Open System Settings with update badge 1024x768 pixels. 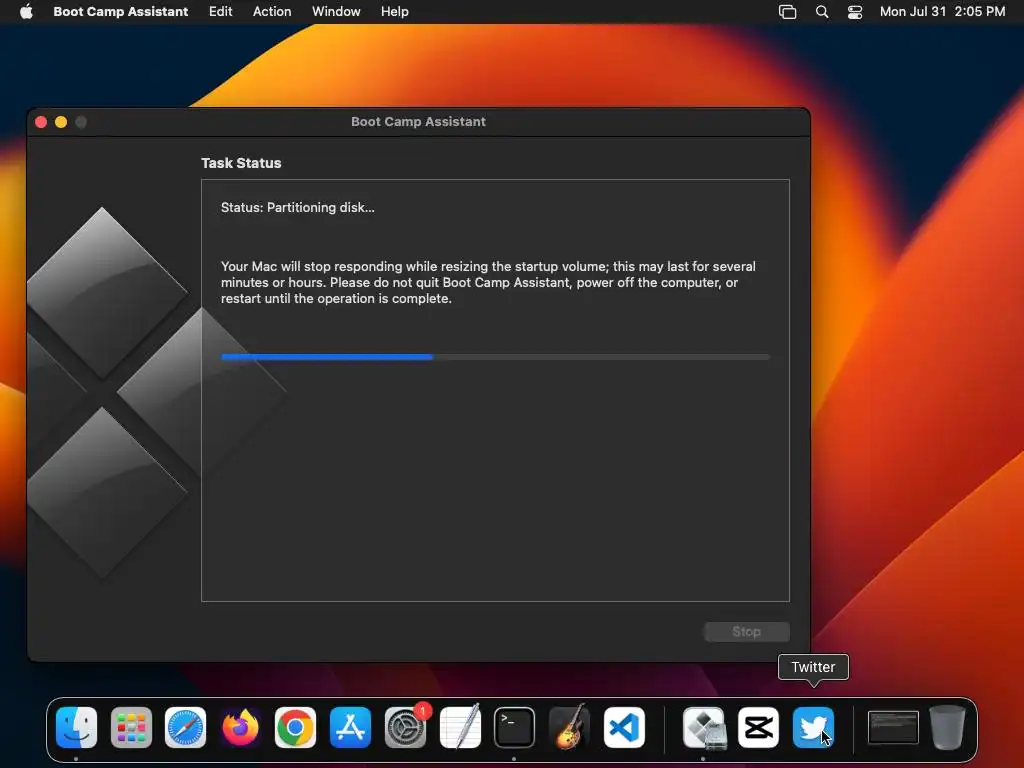coord(405,727)
